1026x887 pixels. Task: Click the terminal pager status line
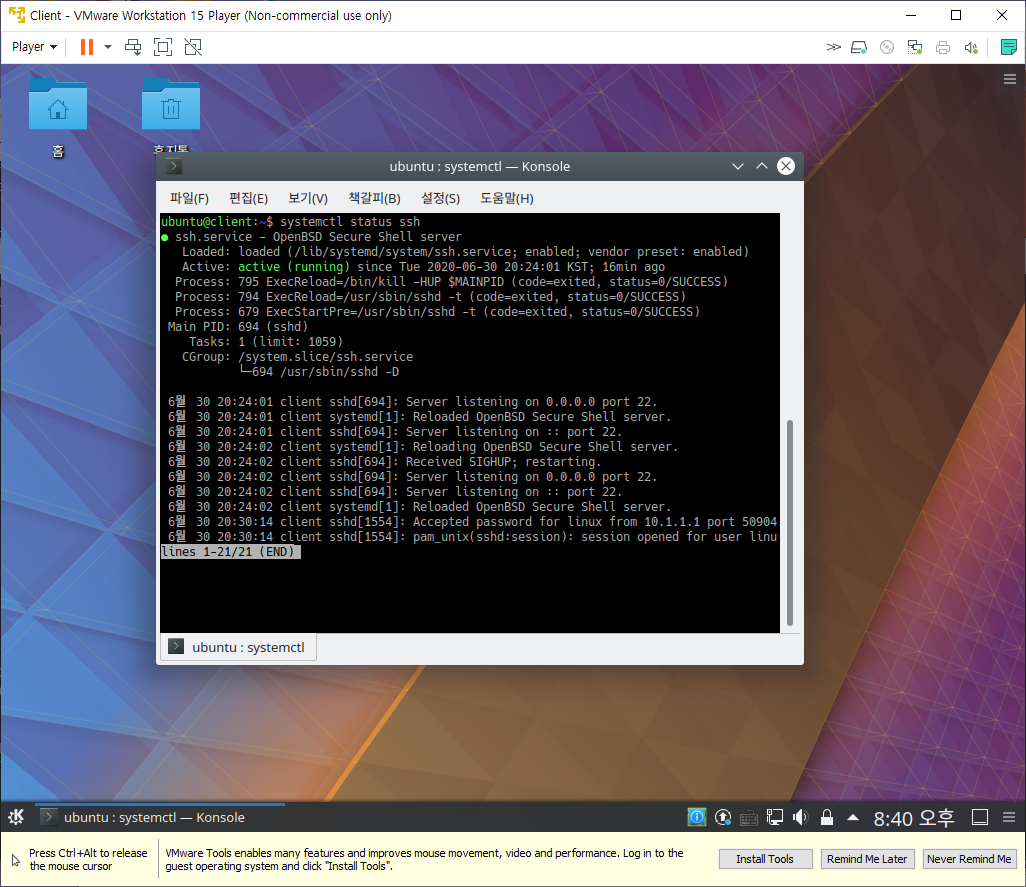[230, 551]
